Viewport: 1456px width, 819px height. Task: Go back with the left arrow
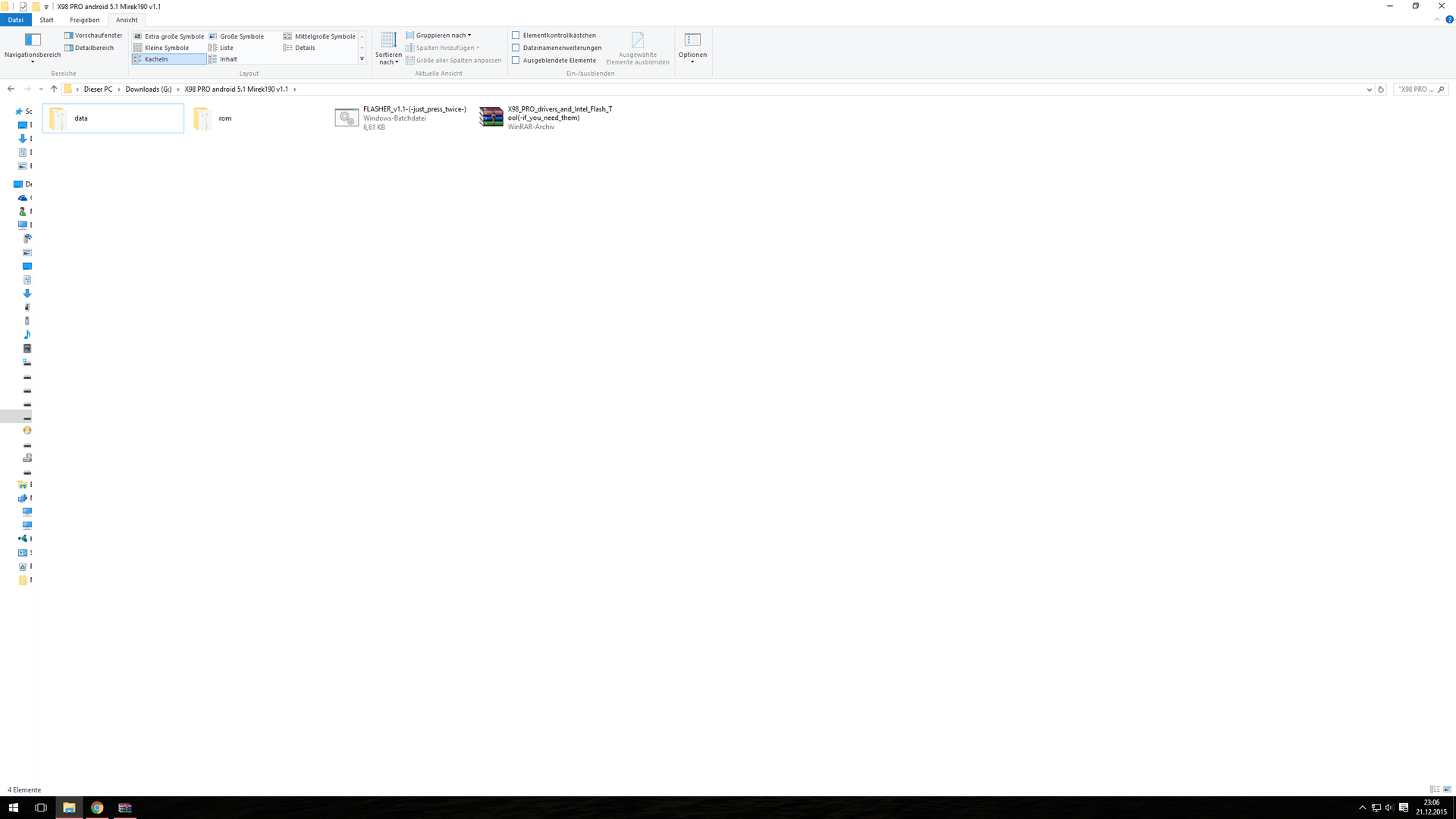11,89
